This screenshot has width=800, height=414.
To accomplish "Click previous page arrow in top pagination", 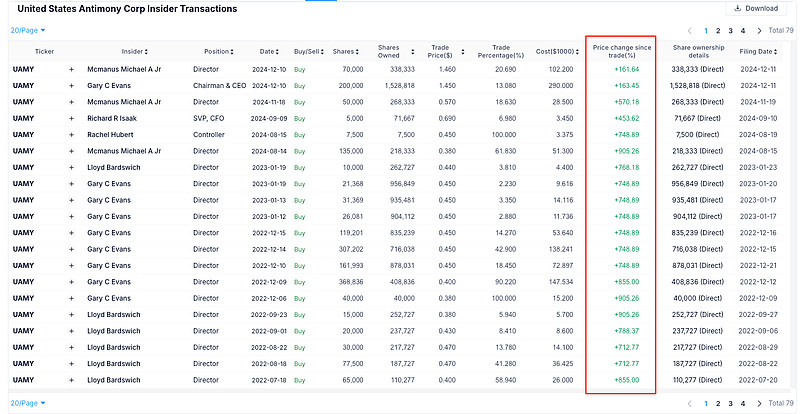I will tap(690, 31).
